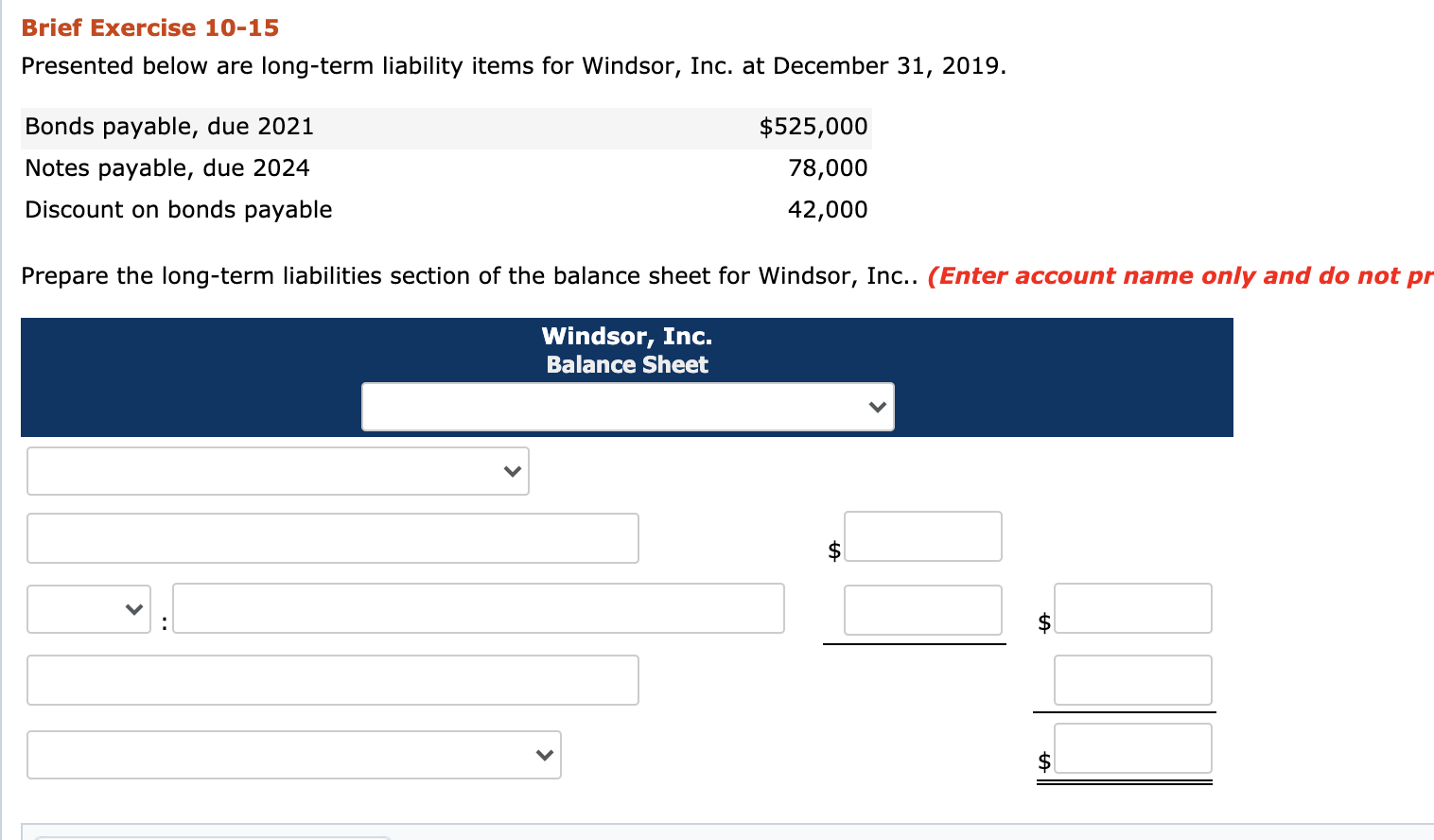The height and width of the screenshot is (840, 1434).
Task: Click the Brief Exercise 10-15 heading
Action: pyautogui.click(x=149, y=27)
